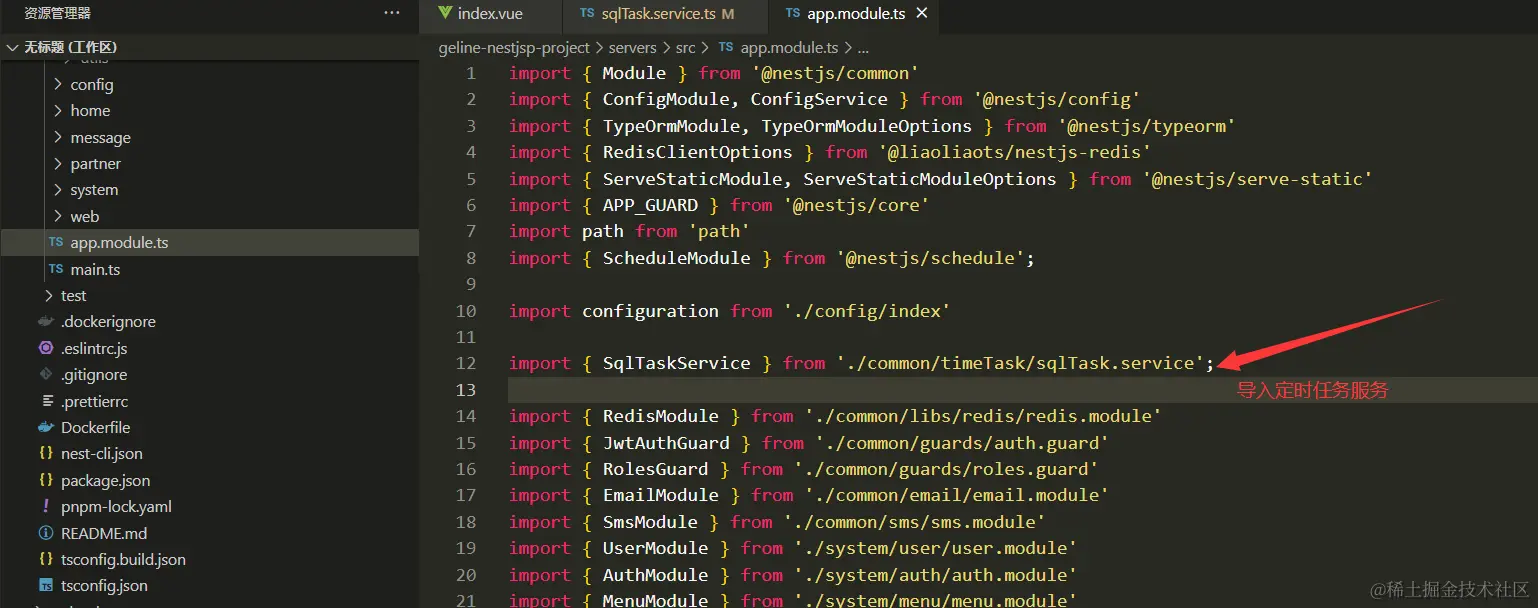The height and width of the screenshot is (608, 1538).
Task: Open the explorer more actions ellipsis
Action: pos(392,13)
